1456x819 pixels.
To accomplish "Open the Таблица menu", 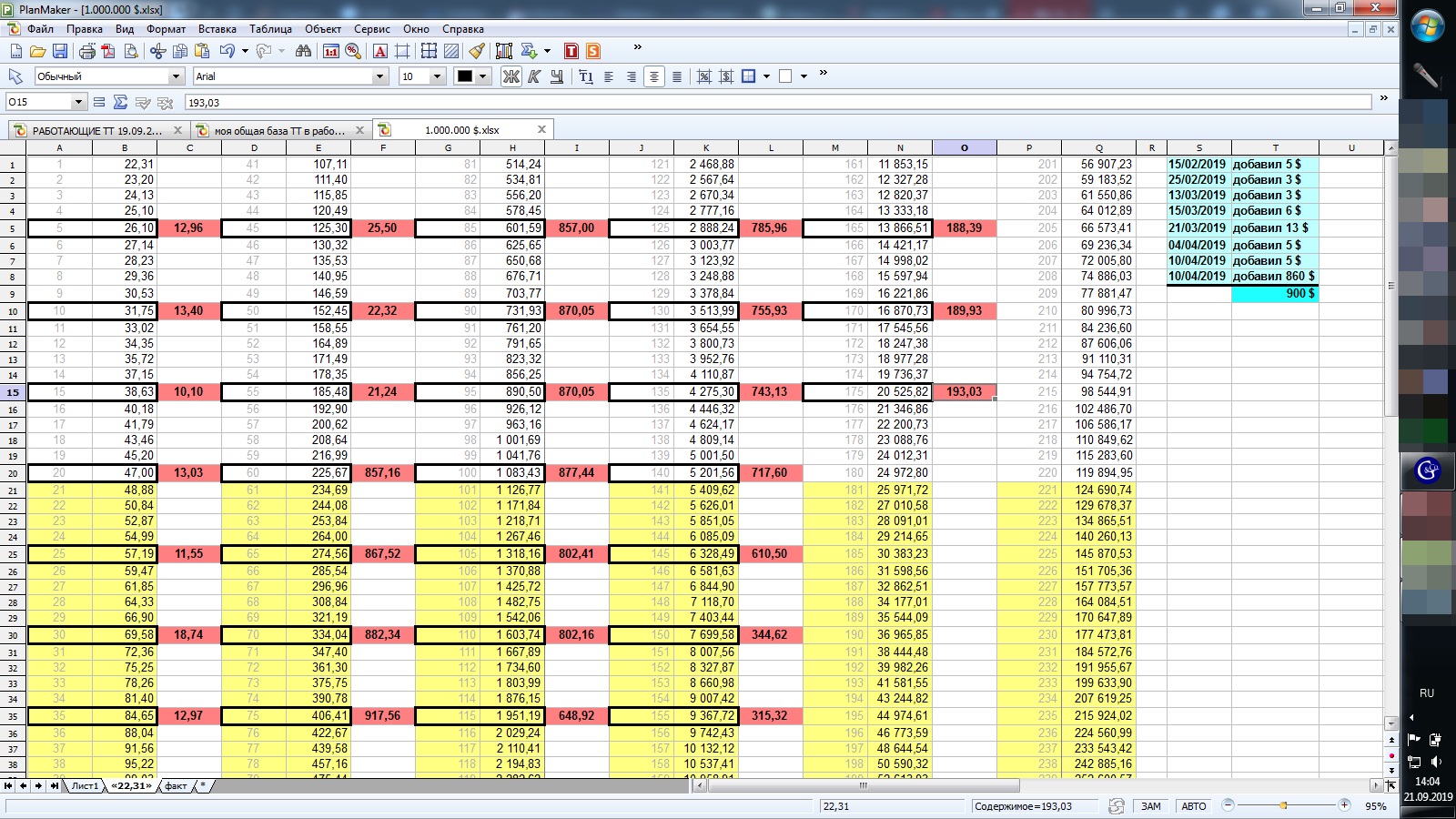I will pos(270,29).
